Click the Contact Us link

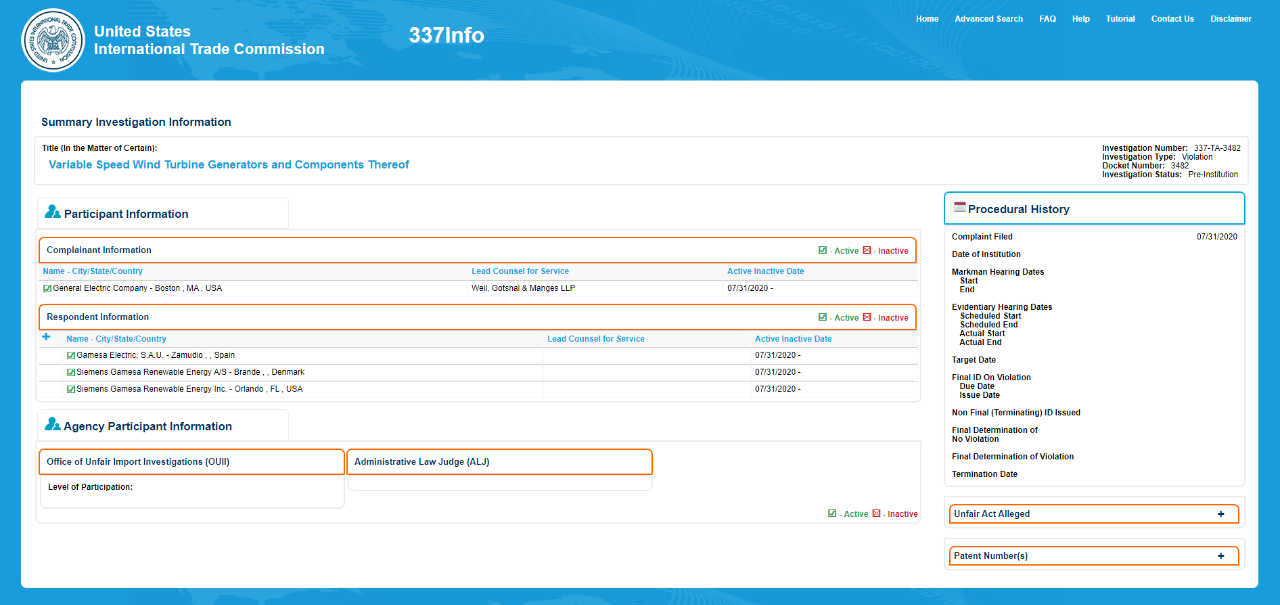1172,19
